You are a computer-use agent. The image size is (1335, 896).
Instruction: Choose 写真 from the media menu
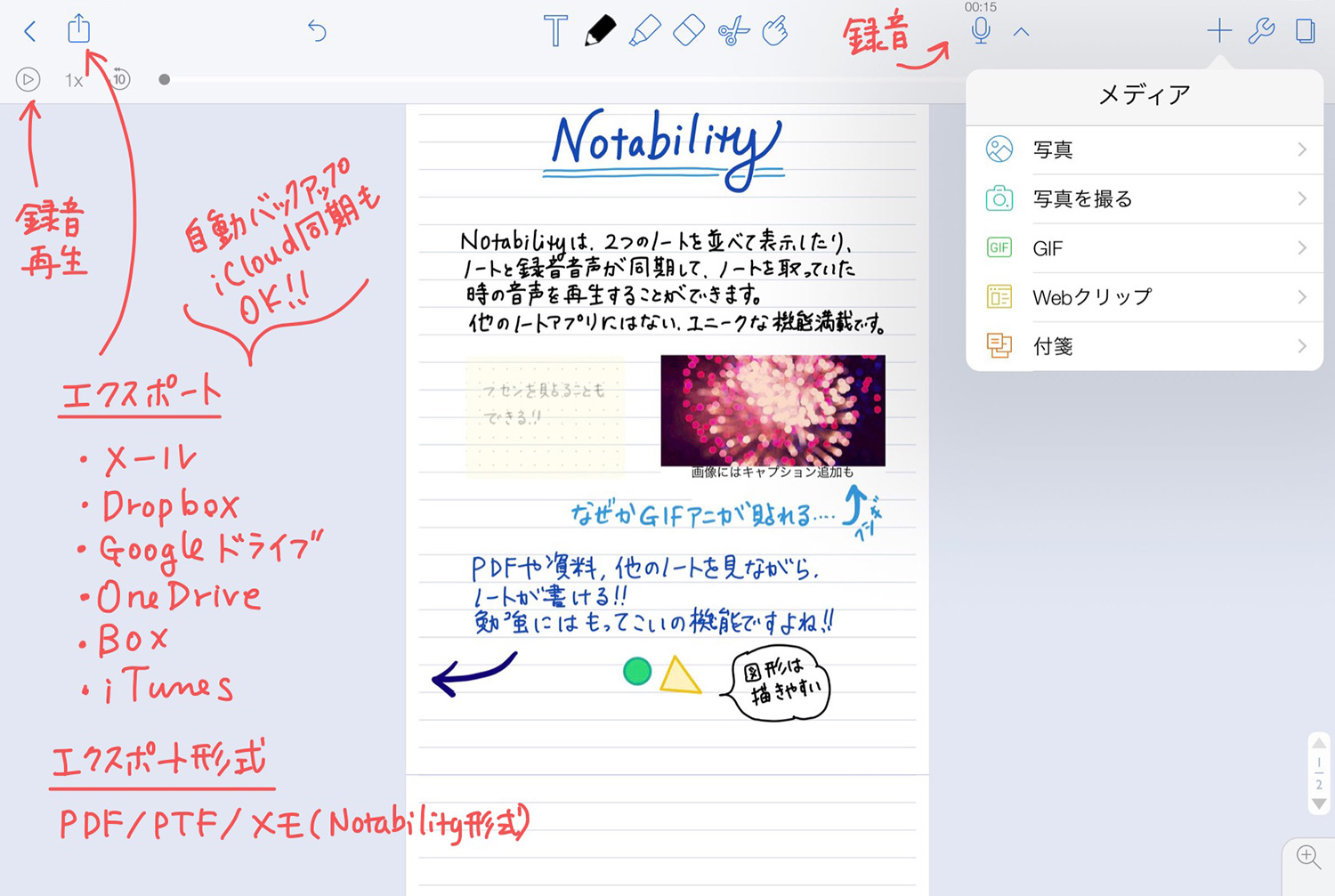point(1145,149)
